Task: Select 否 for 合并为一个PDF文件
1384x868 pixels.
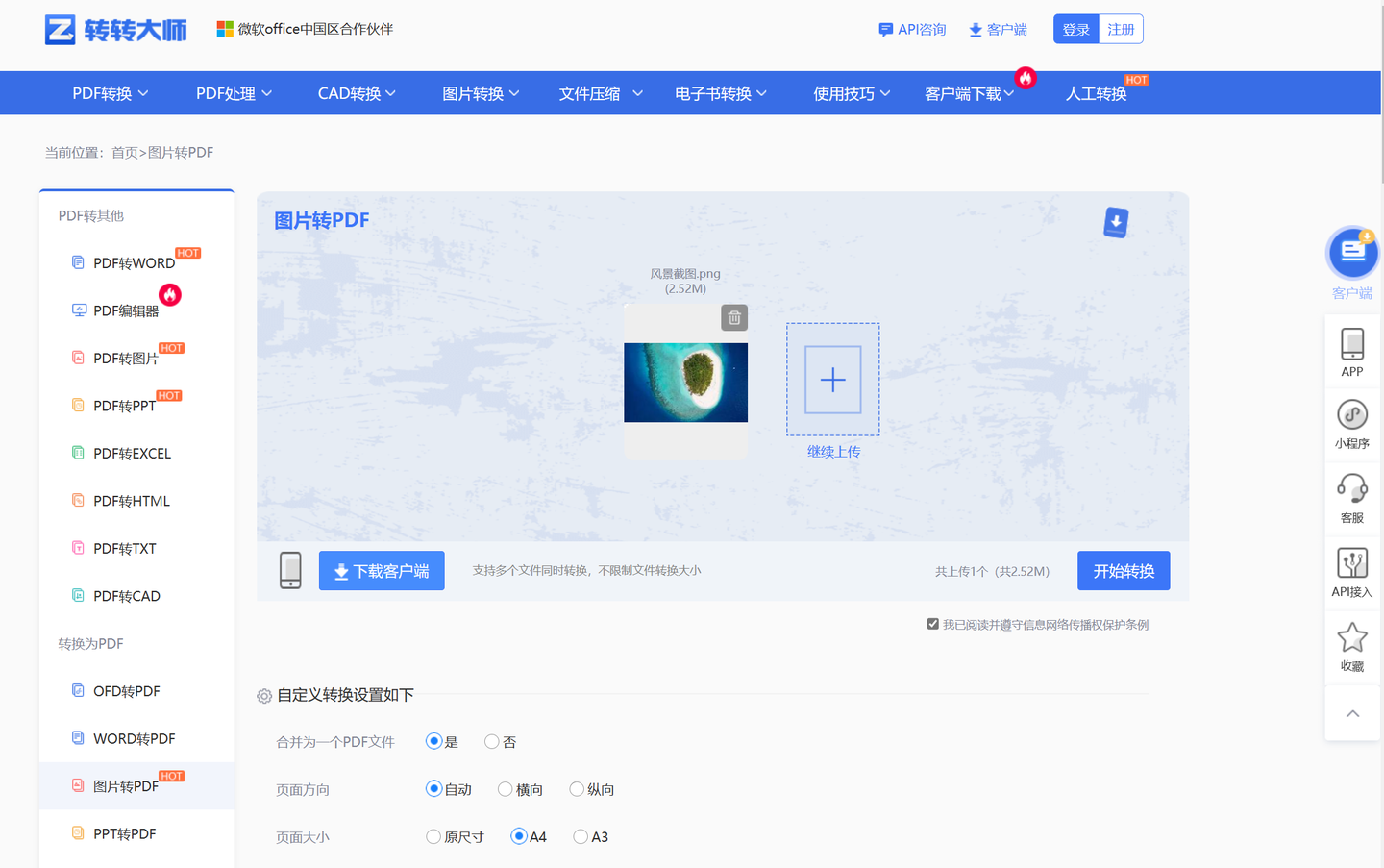Action: tap(492, 741)
